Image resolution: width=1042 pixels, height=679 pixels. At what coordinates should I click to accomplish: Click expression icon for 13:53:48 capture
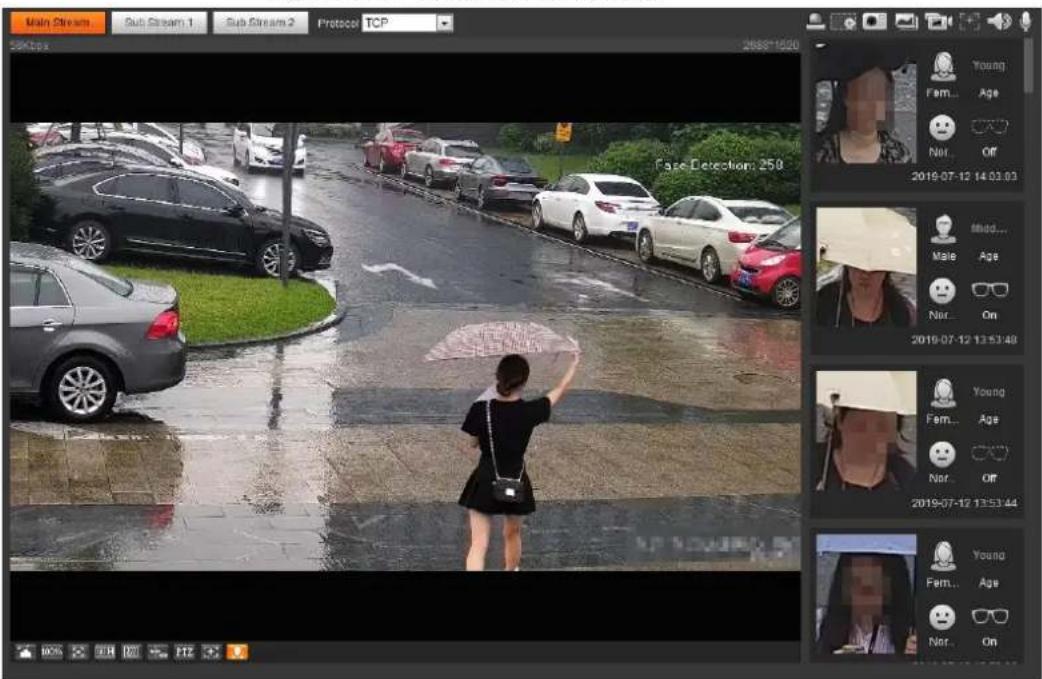[942, 290]
